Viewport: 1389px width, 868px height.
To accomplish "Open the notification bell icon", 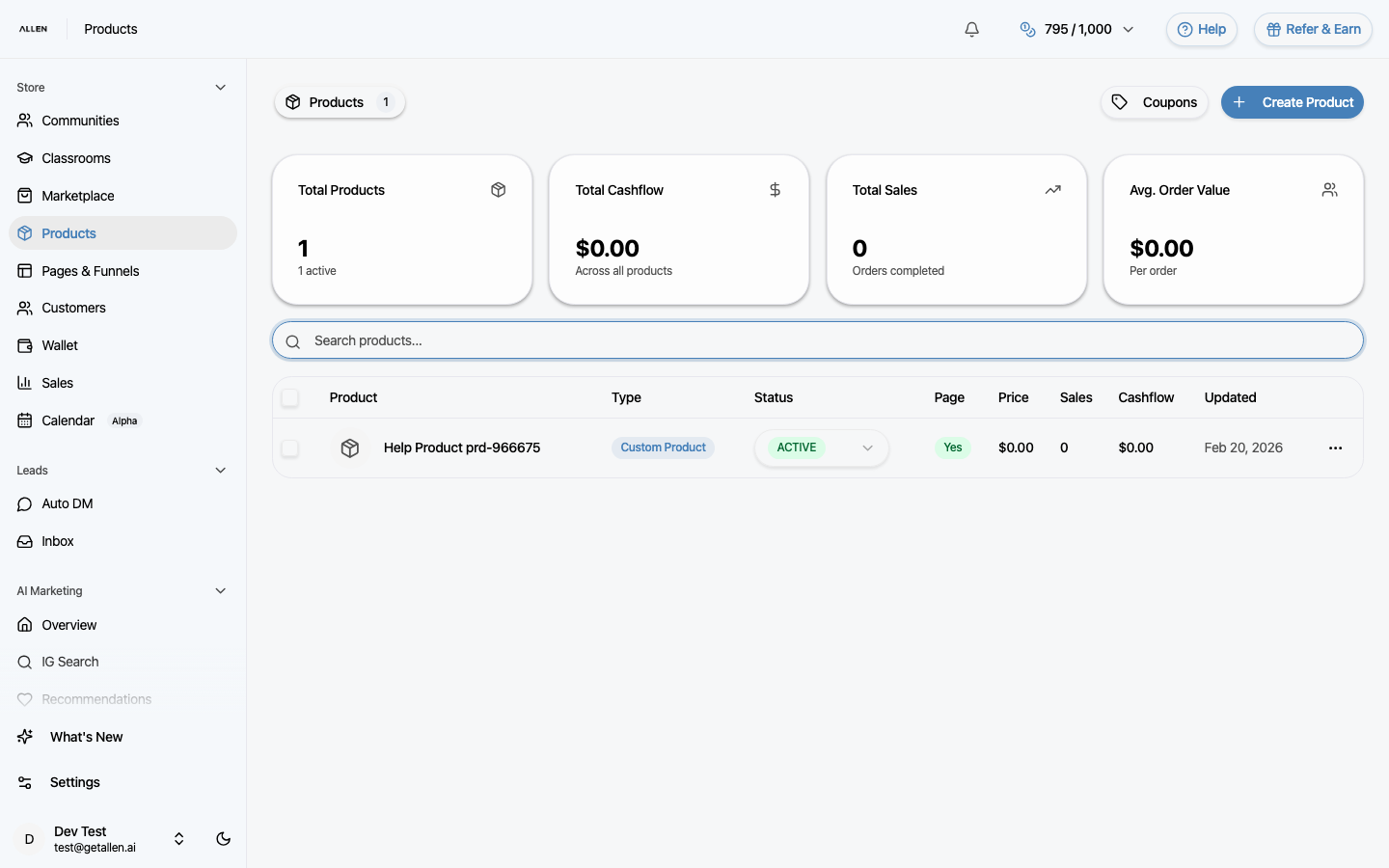I will (x=971, y=29).
